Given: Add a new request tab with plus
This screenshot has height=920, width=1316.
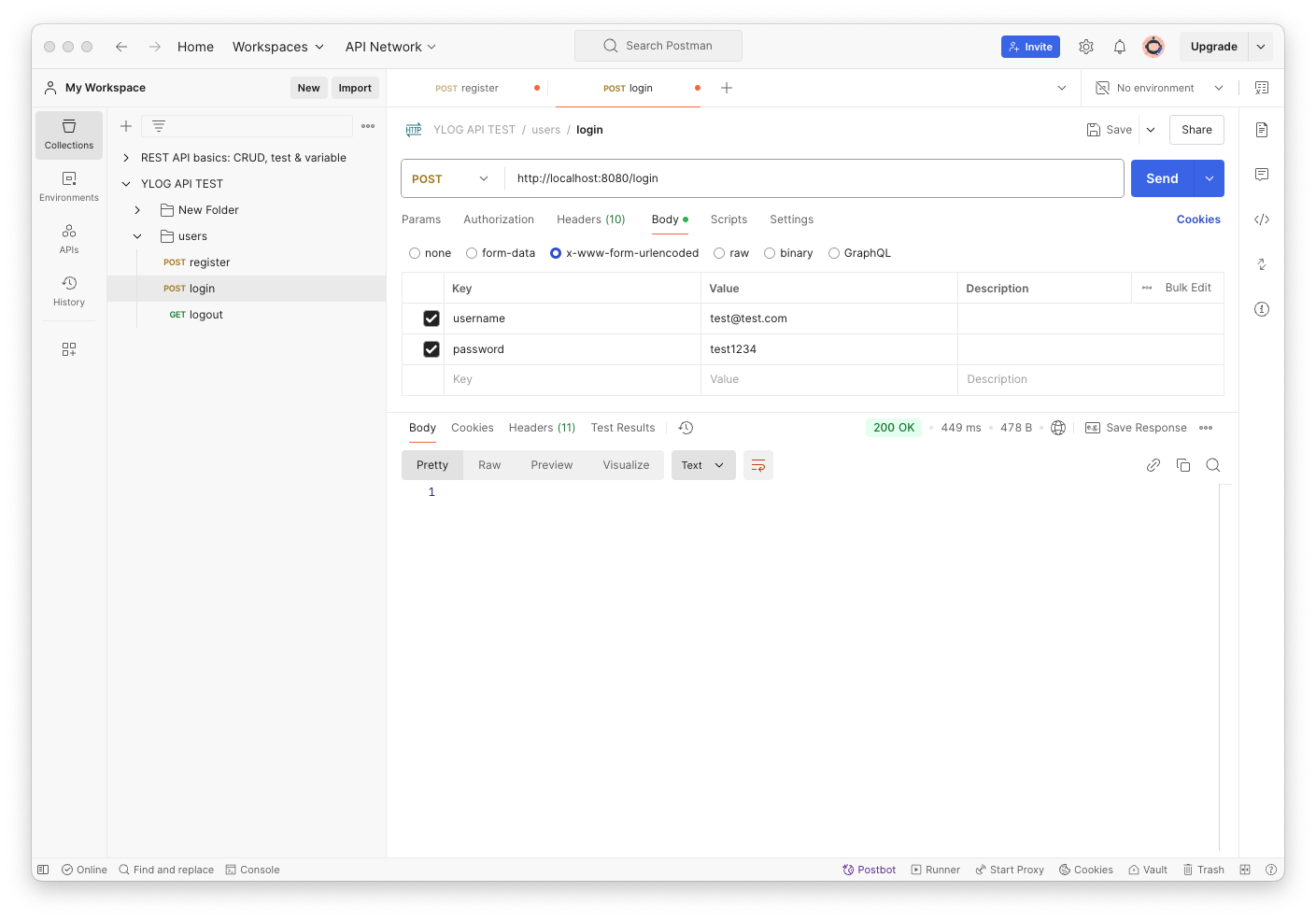Looking at the screenshot, I should [x=727, y=88].
